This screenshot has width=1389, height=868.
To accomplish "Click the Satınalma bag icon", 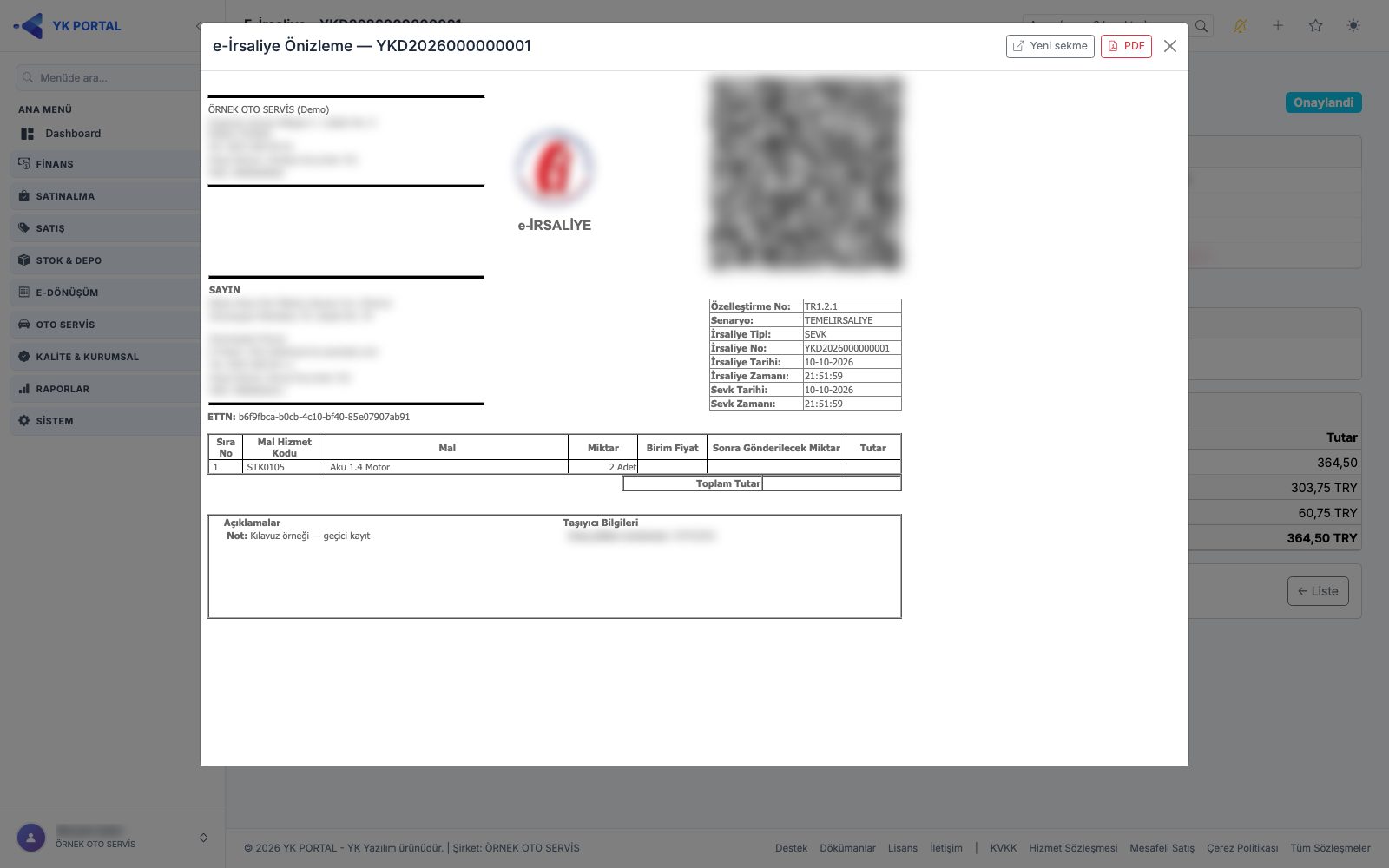I will 24,195.
